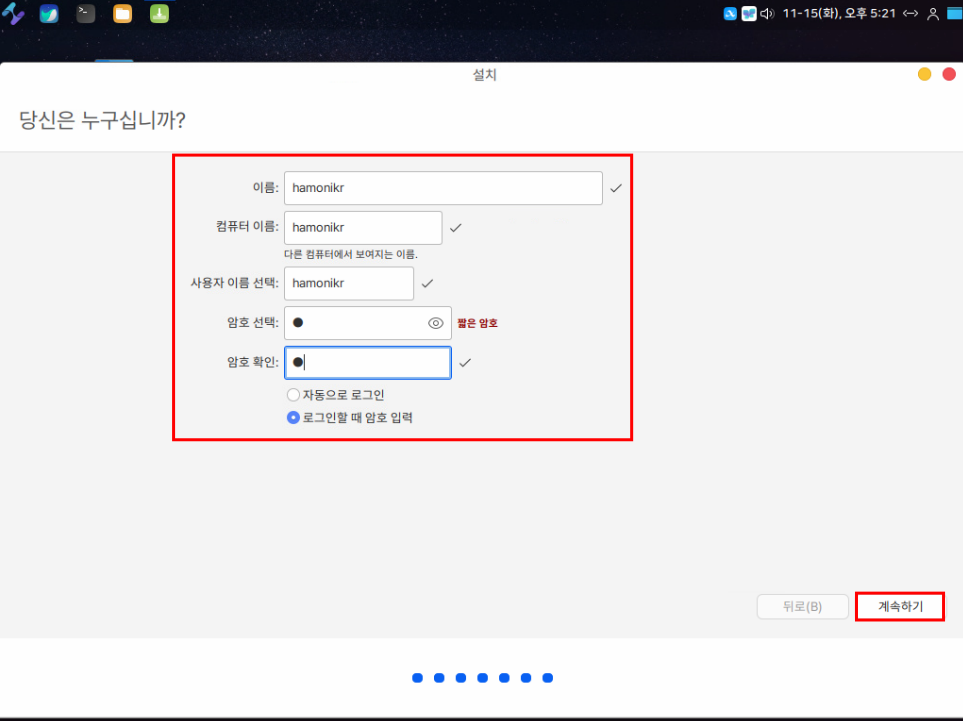Open the file manager folder icon
This screenshot has width=963, height=721.
click(122, 14)
